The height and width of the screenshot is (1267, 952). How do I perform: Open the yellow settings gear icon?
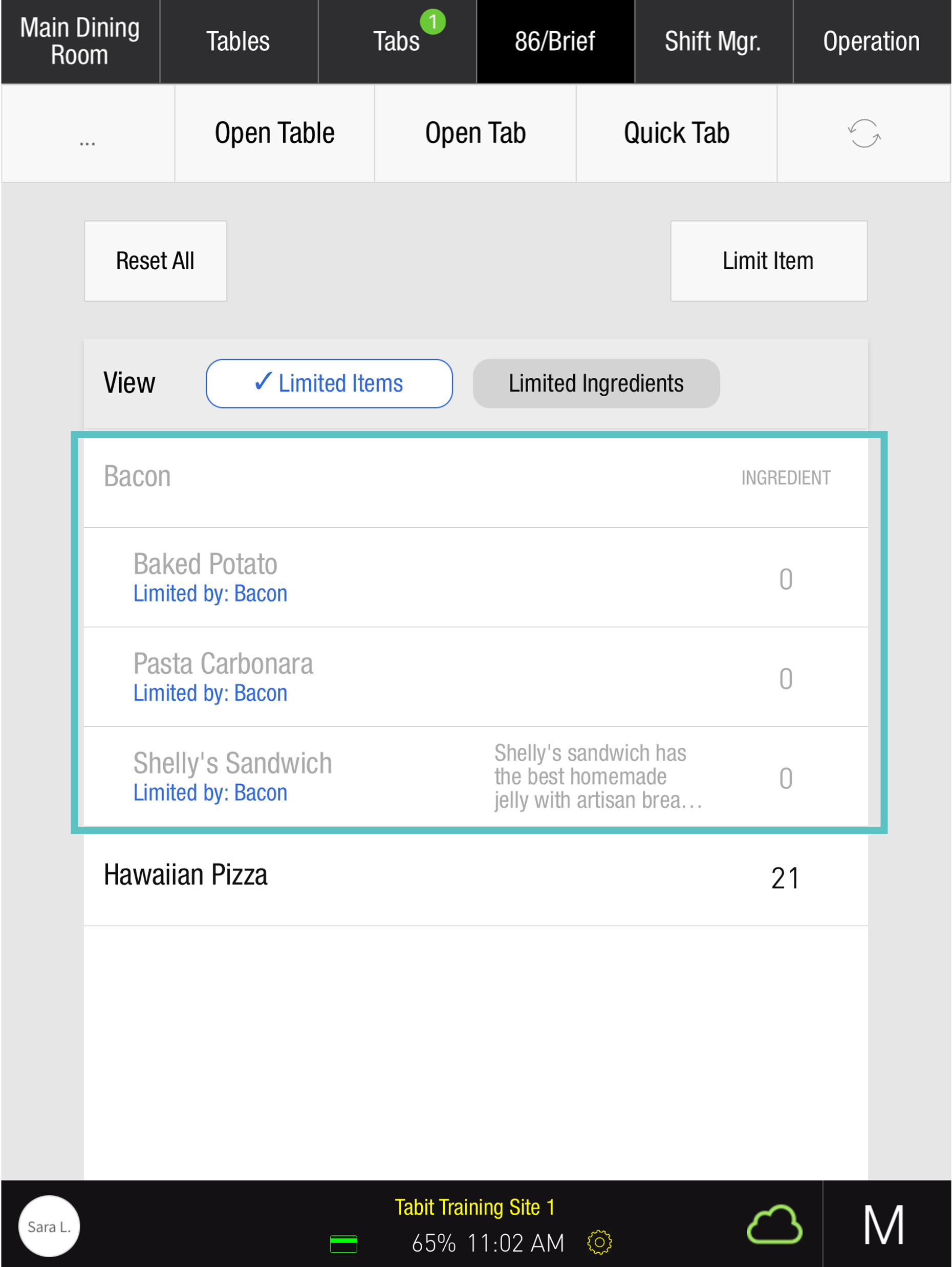(599, 1242)
